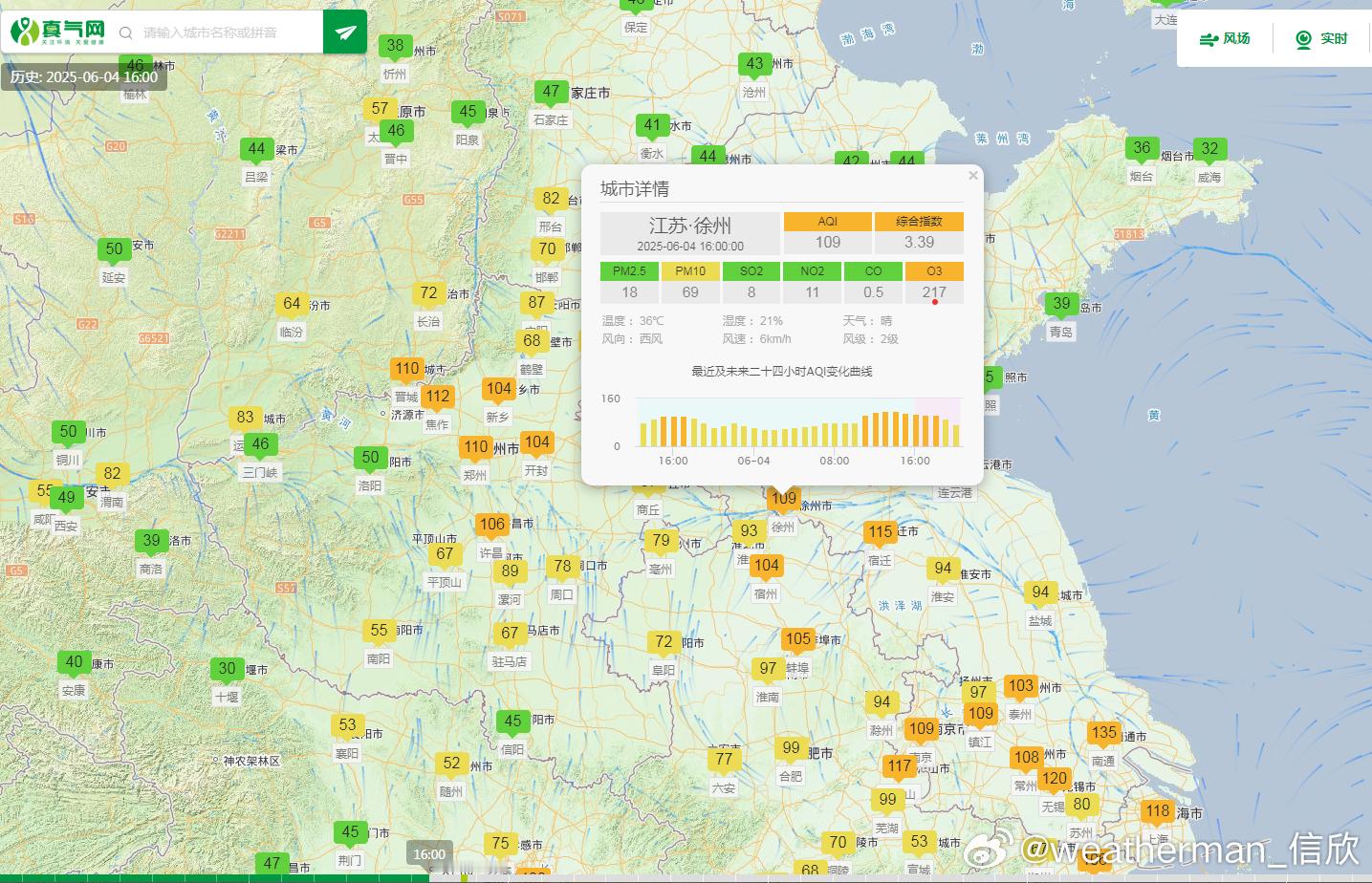
Task: Click the 真气网 logo
Action: [57, 32]
